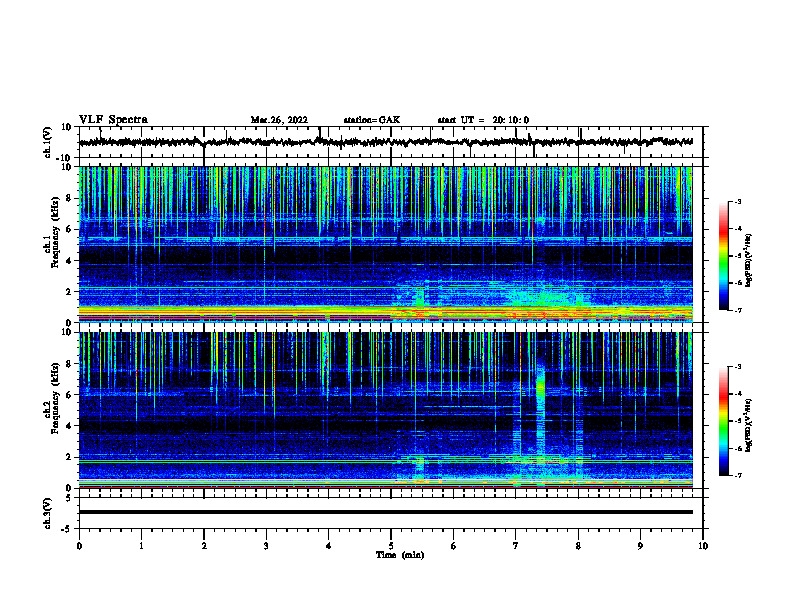Click the date label "Mar.26, 2022"

click(279, 120)
